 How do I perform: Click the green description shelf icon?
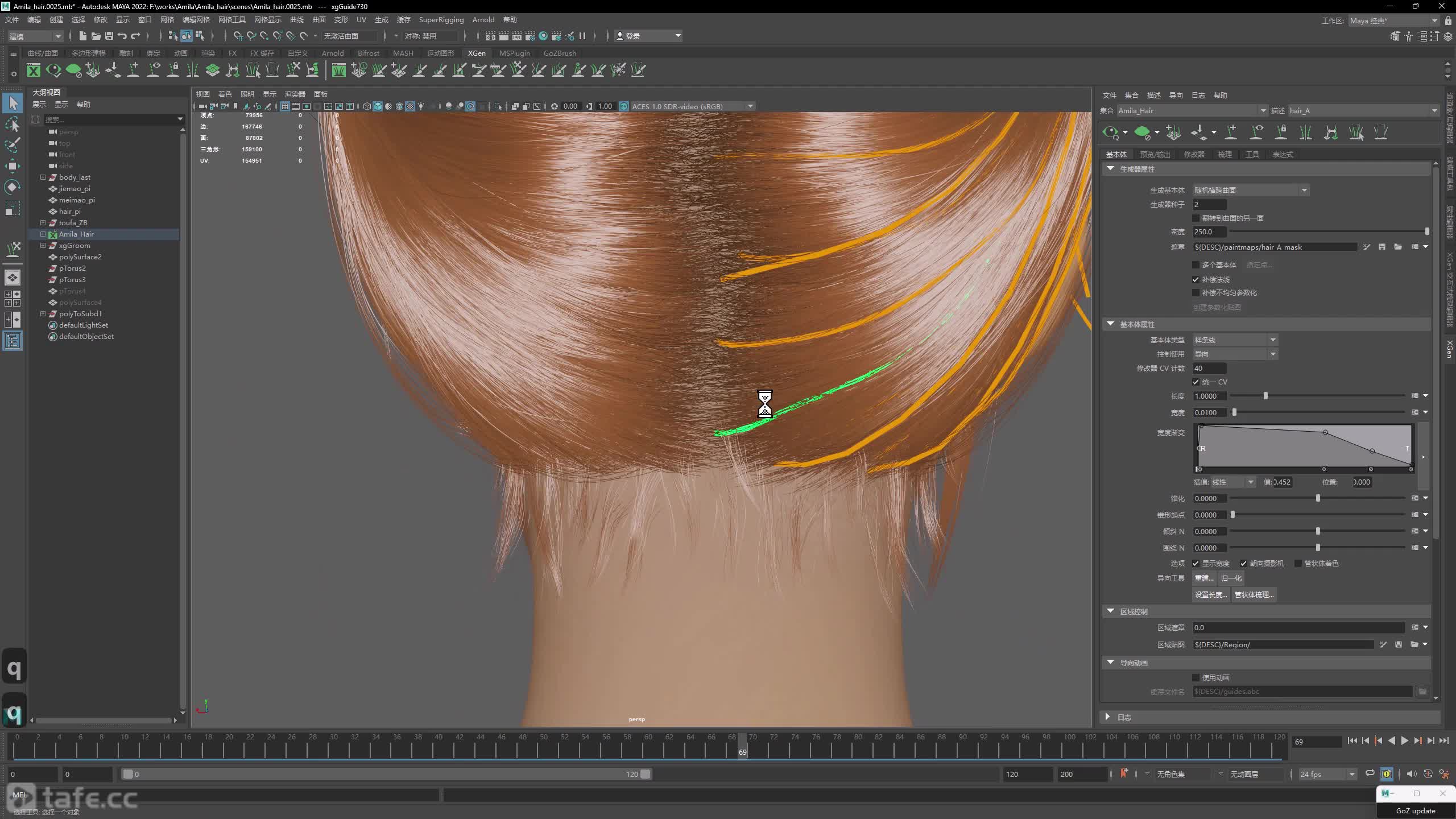coord(73,70)
